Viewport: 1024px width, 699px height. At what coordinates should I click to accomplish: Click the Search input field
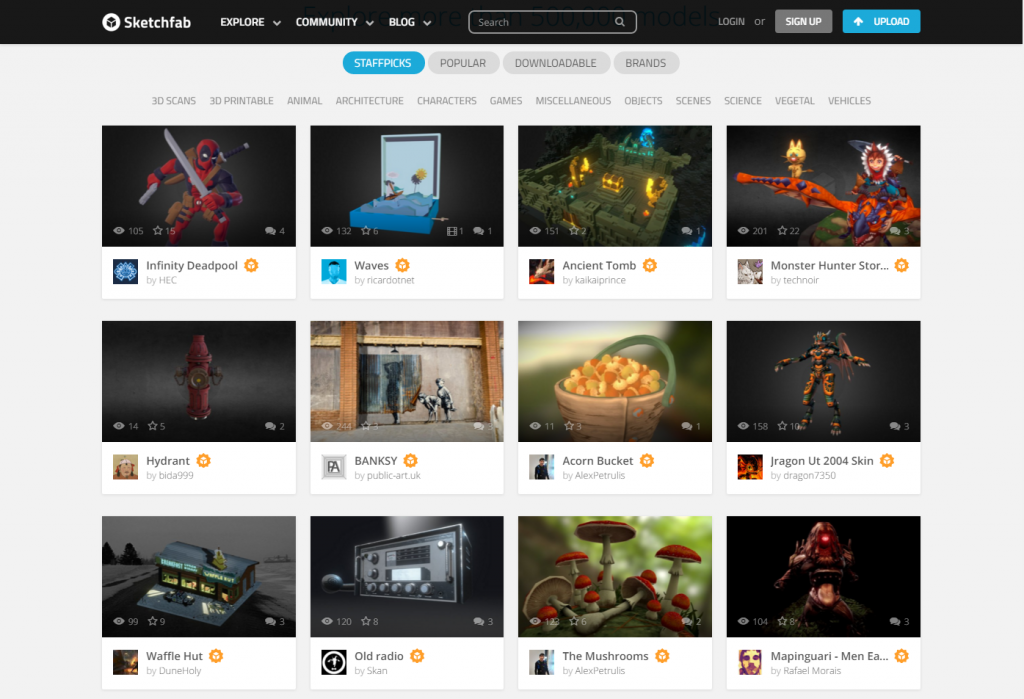552,22
